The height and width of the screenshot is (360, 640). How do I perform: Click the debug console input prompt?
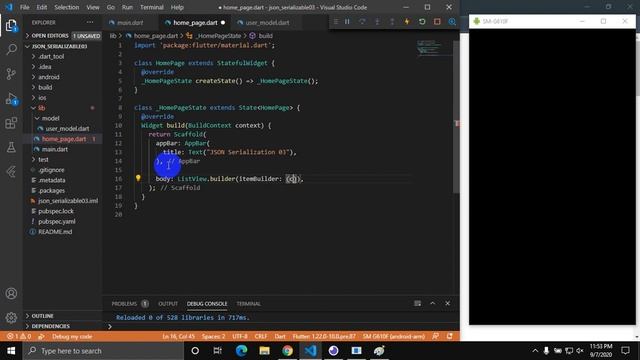pyautogui.click(x=282, y=327)
